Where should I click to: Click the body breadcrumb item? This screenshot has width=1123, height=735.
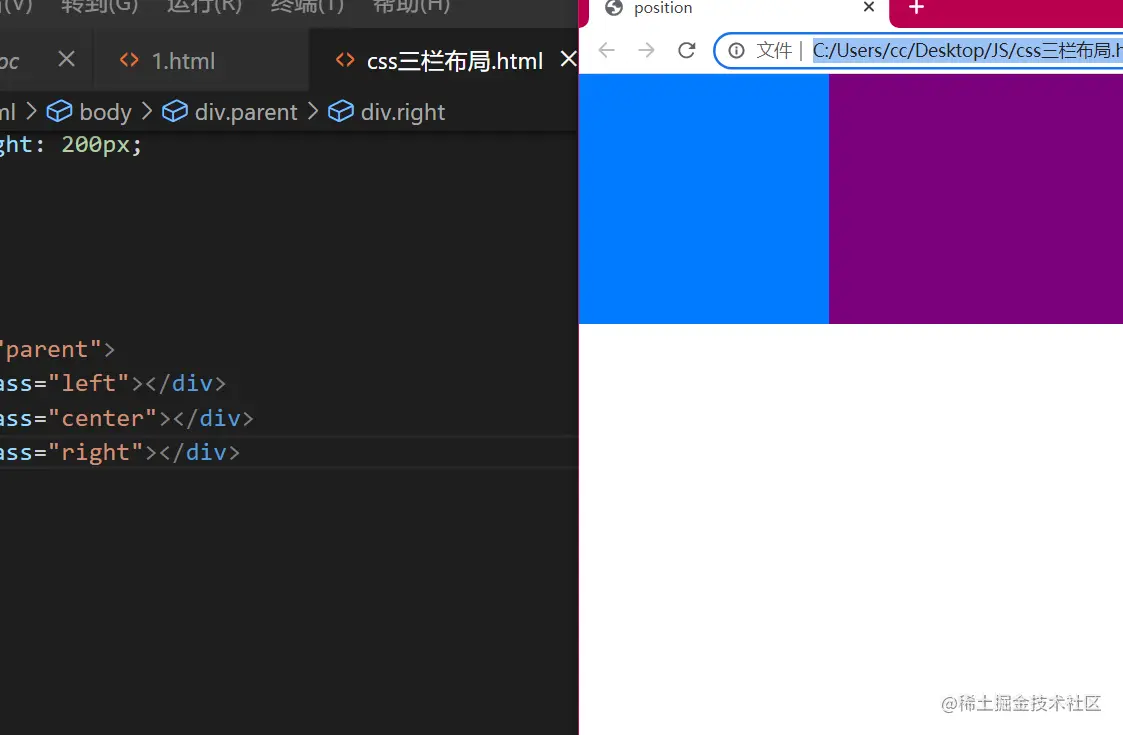[105, 112]
